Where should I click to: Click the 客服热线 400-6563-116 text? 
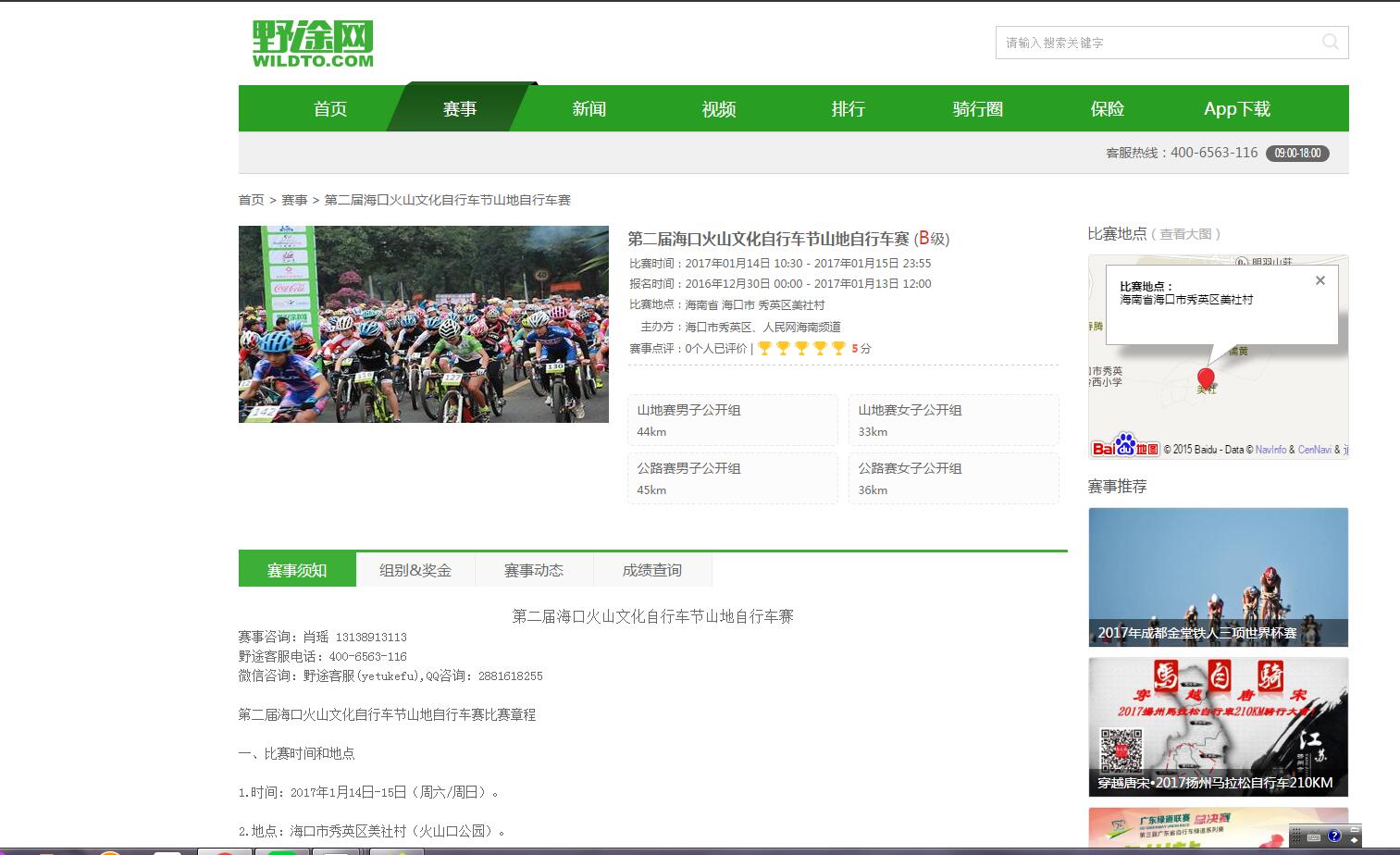(1182, 153)
